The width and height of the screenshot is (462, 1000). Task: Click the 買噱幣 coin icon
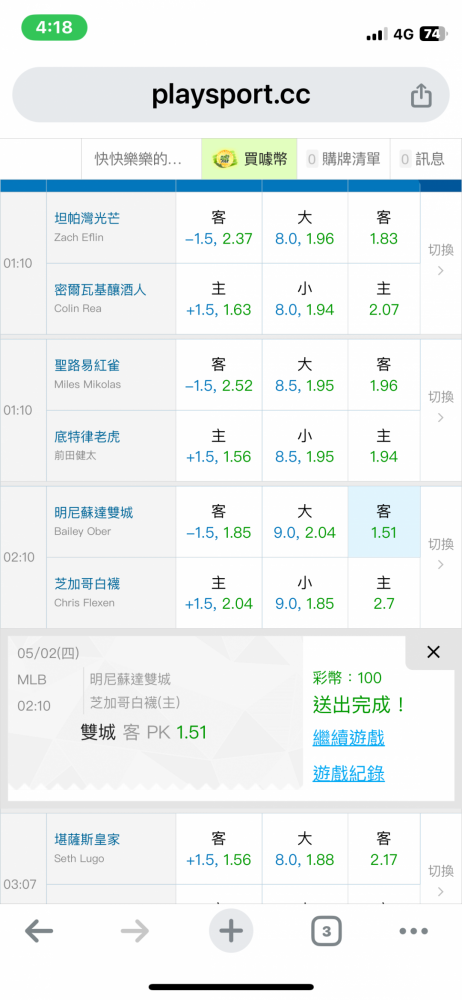click(225, 159)
